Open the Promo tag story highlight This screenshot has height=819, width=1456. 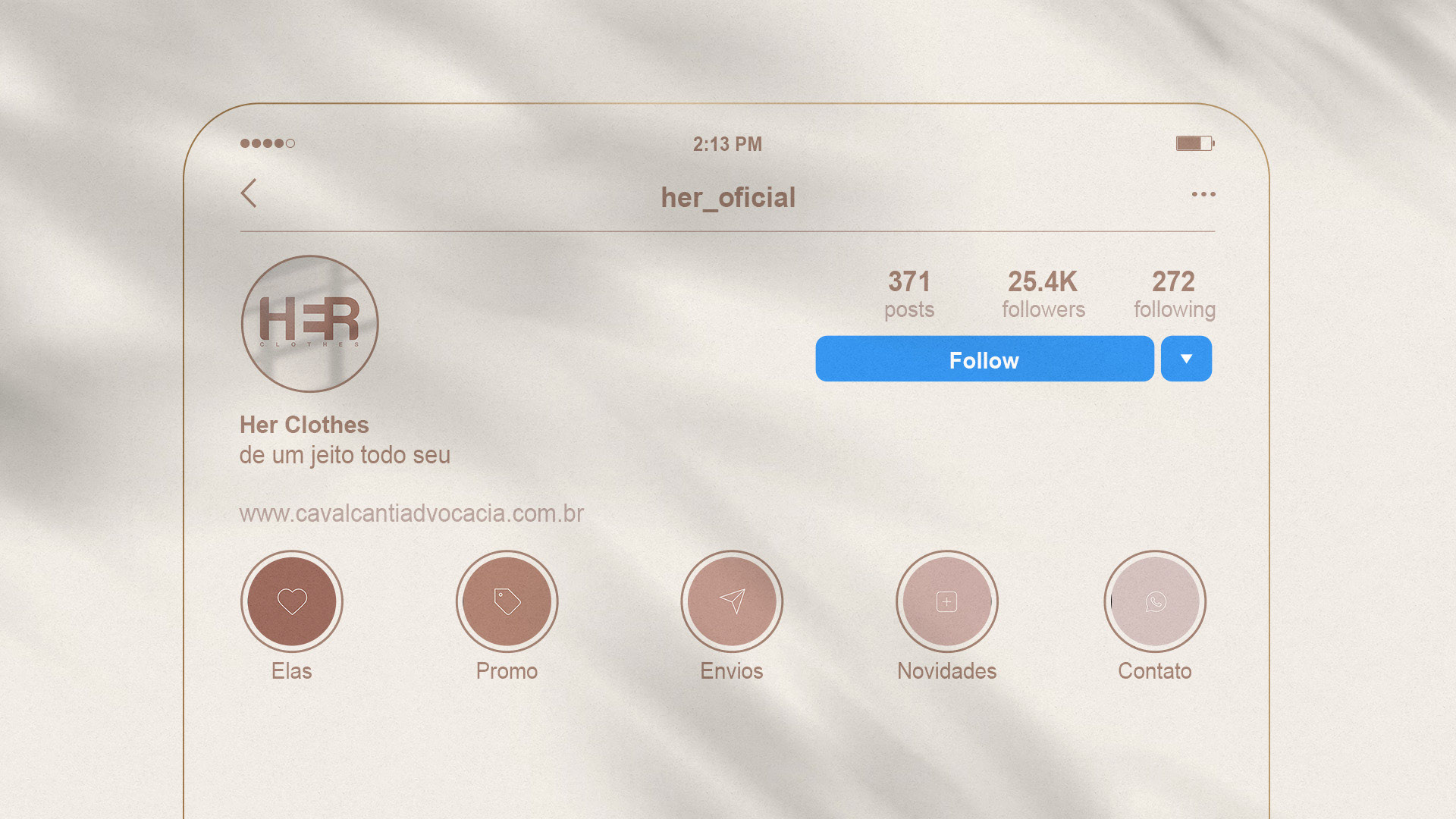coord(507,601)
